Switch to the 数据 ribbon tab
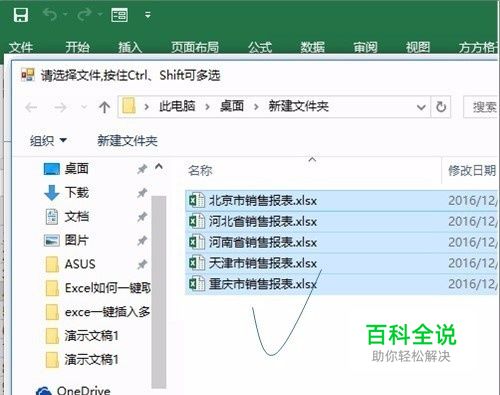Screen dimensions: 500x395 [x=312, y=47]
